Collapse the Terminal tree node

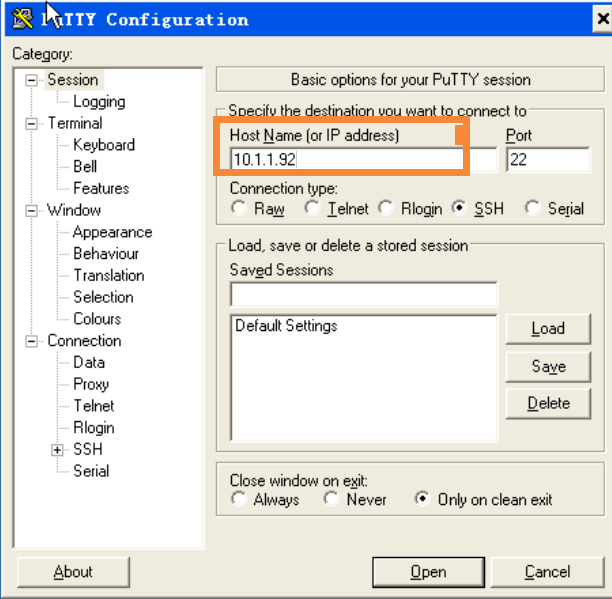(x=31, y=124)
